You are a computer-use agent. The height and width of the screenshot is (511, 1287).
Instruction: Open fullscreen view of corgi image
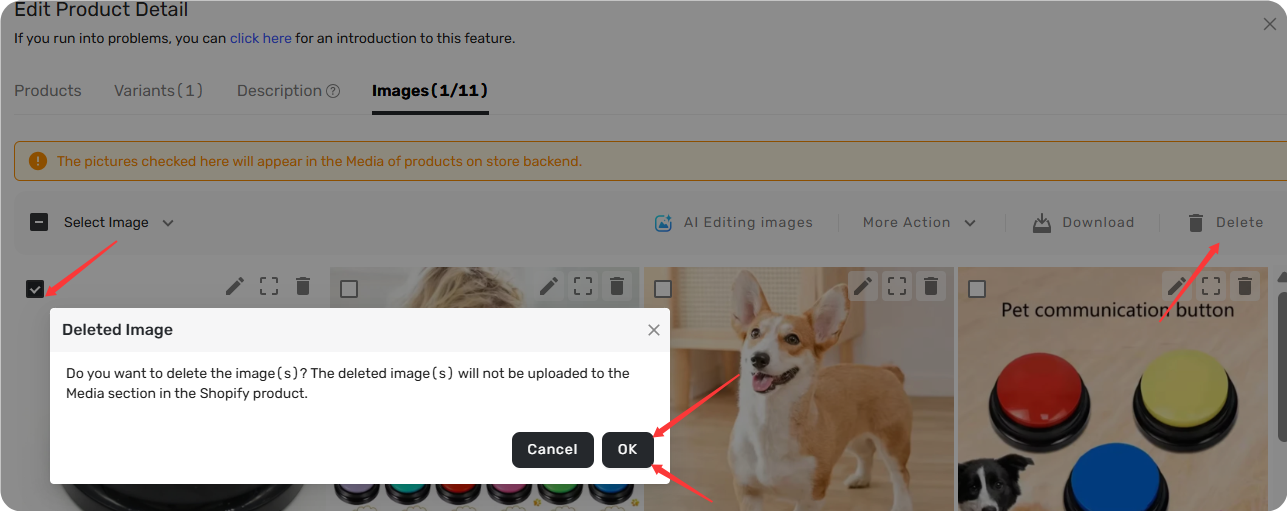897,286
